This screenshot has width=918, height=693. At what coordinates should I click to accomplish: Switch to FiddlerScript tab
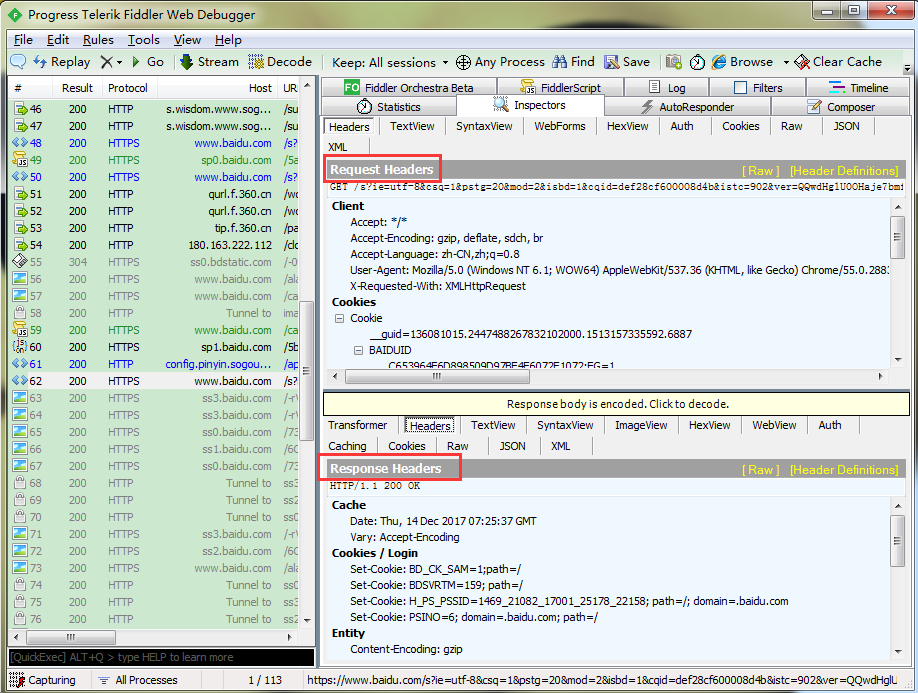[x=560, y=88]
